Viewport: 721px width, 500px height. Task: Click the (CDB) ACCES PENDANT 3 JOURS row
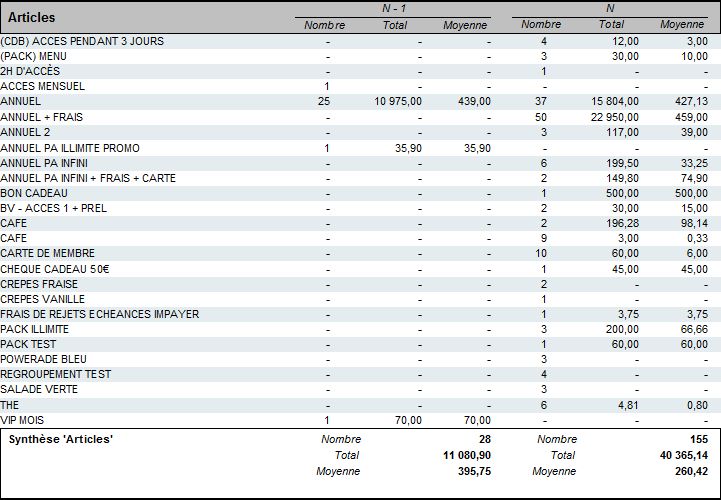click(x=82, y=41)
